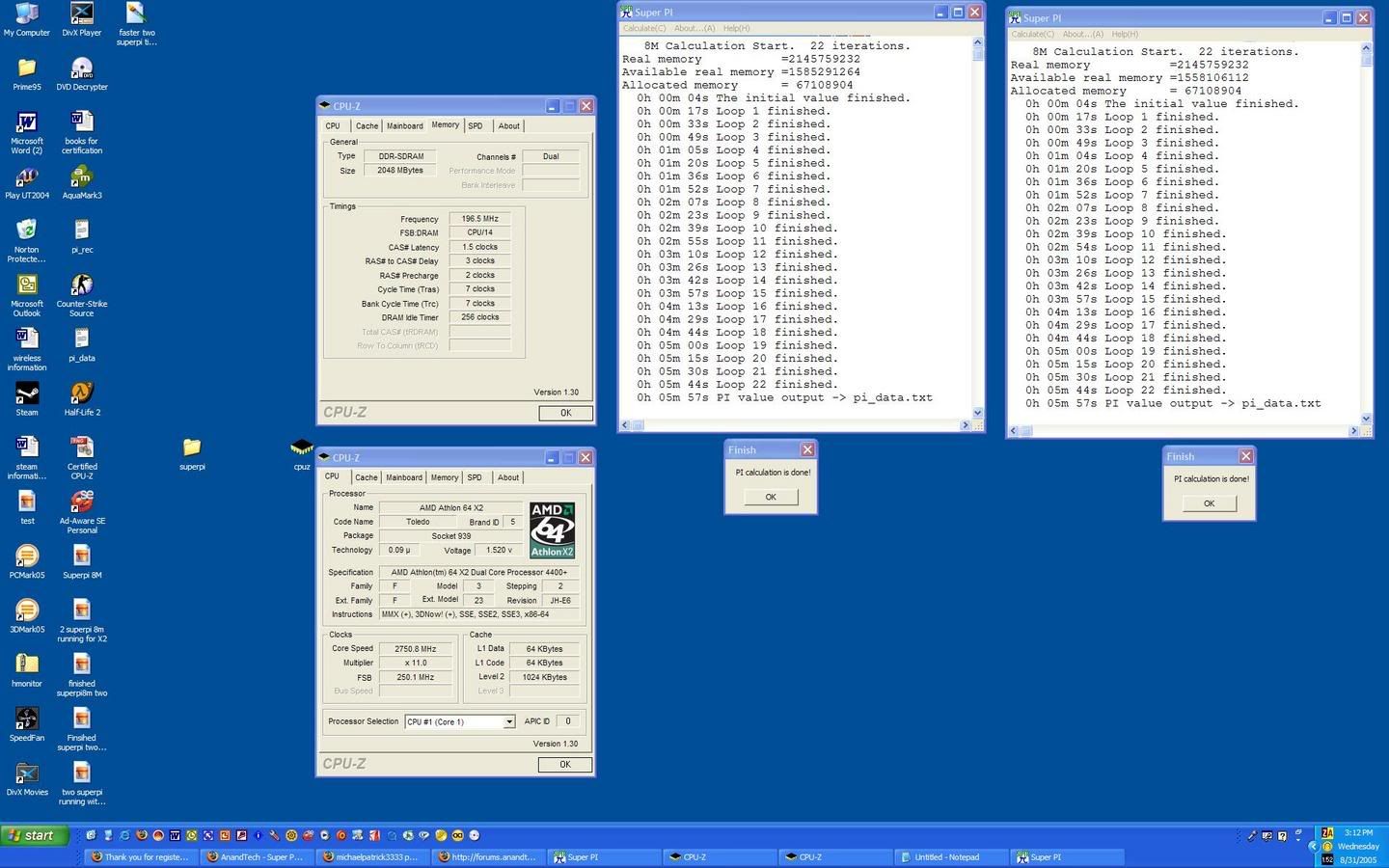The image size is (1389, 868).
Task: Open Calculate(C) menu in left Super PI
Action: (644, 28)
